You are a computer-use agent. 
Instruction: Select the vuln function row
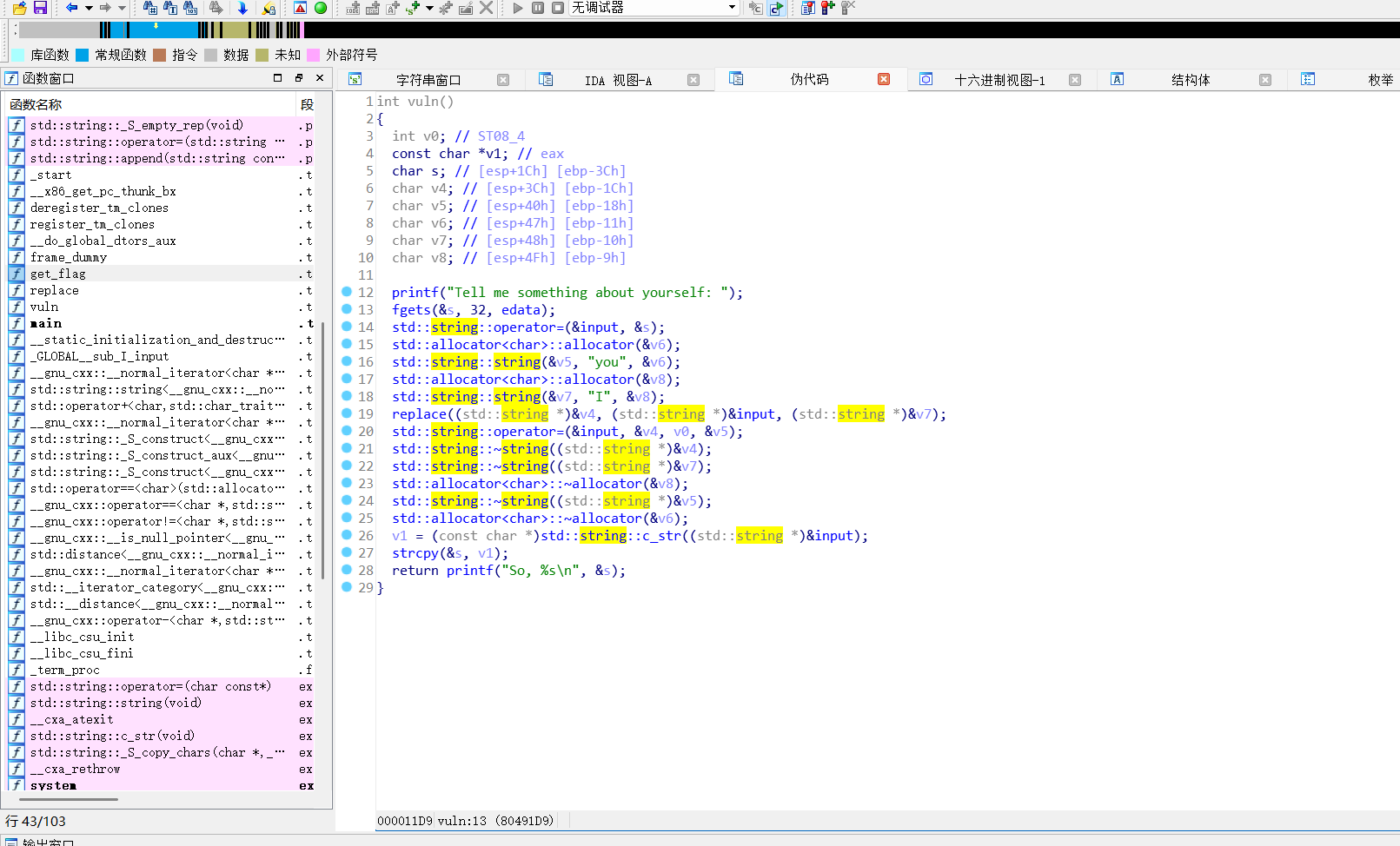[163, 307]
